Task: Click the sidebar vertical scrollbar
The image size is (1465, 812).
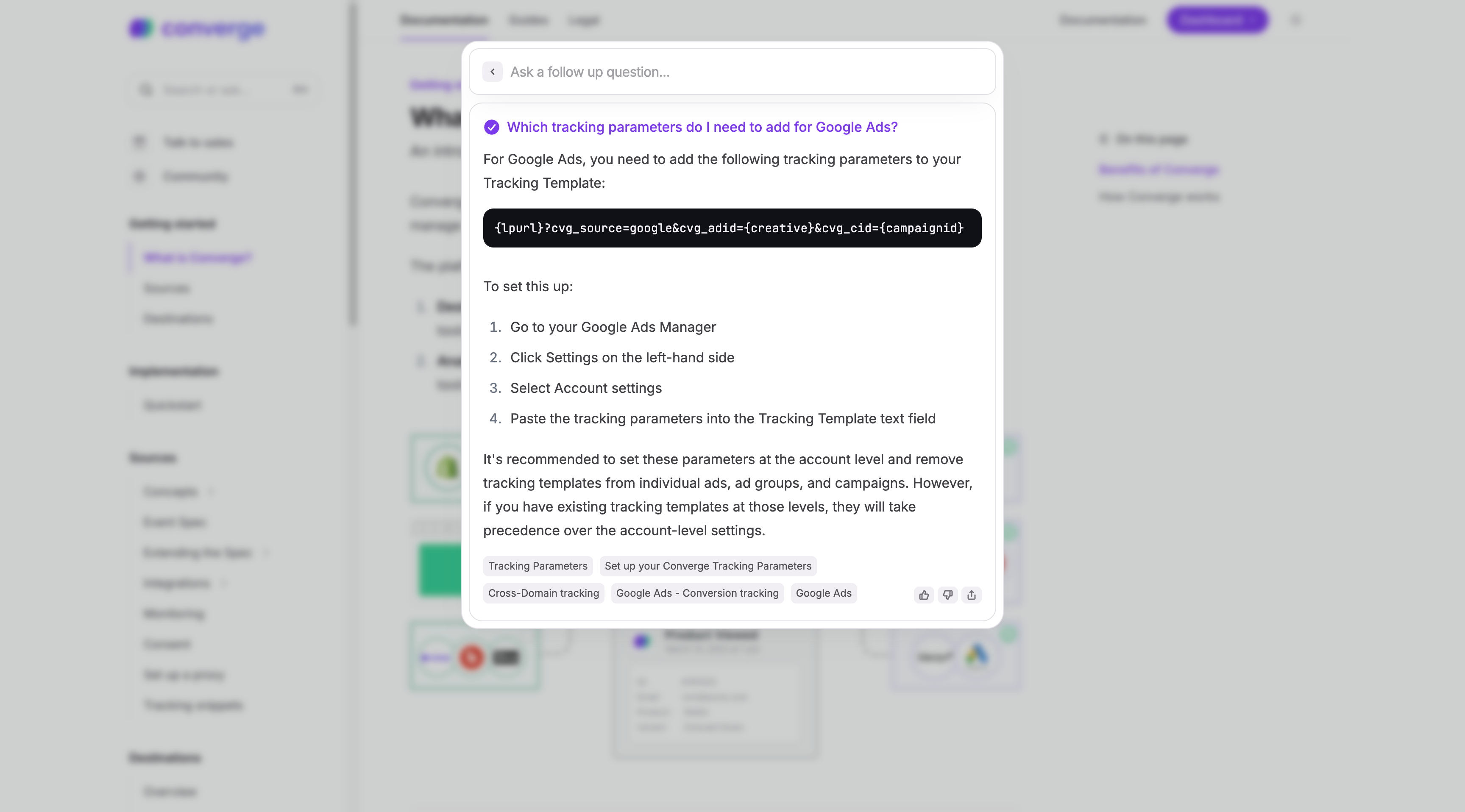Action: coord(353,165)
